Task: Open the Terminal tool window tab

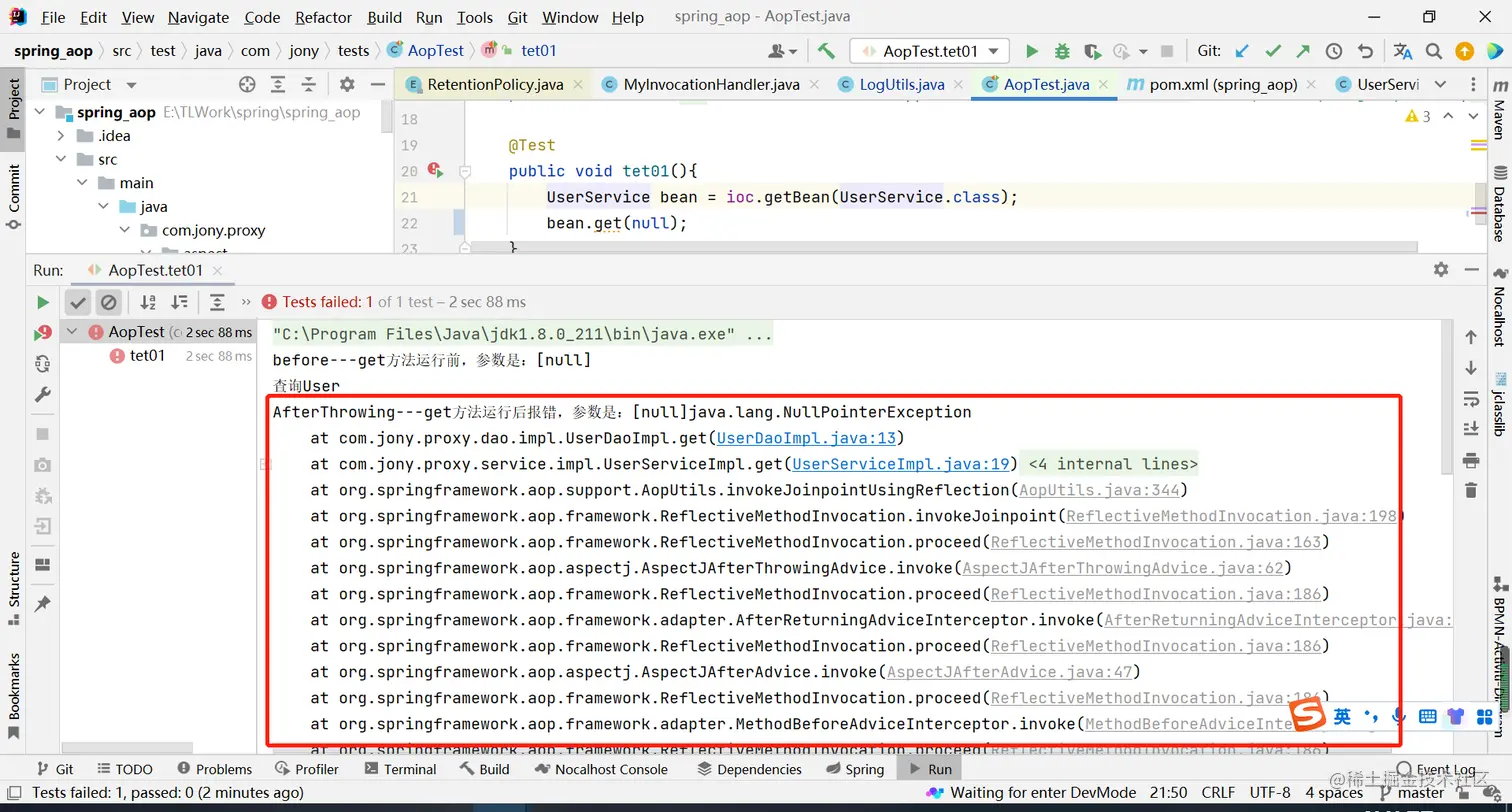Action: (x=401, y=769)
